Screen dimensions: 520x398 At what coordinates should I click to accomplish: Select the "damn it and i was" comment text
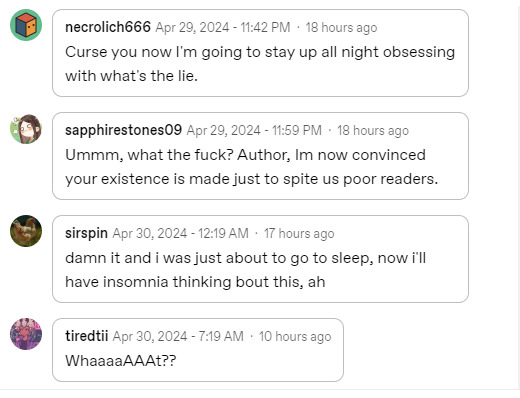tap(246, 270)
